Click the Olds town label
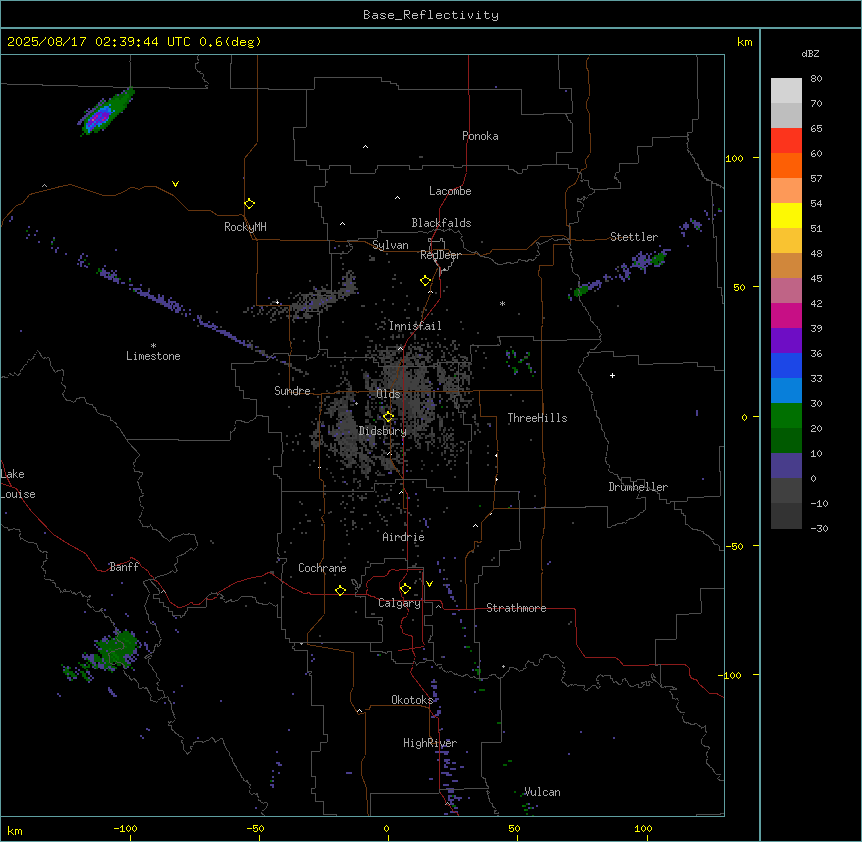This screenshot has width=862, height=842. [388, 394]
